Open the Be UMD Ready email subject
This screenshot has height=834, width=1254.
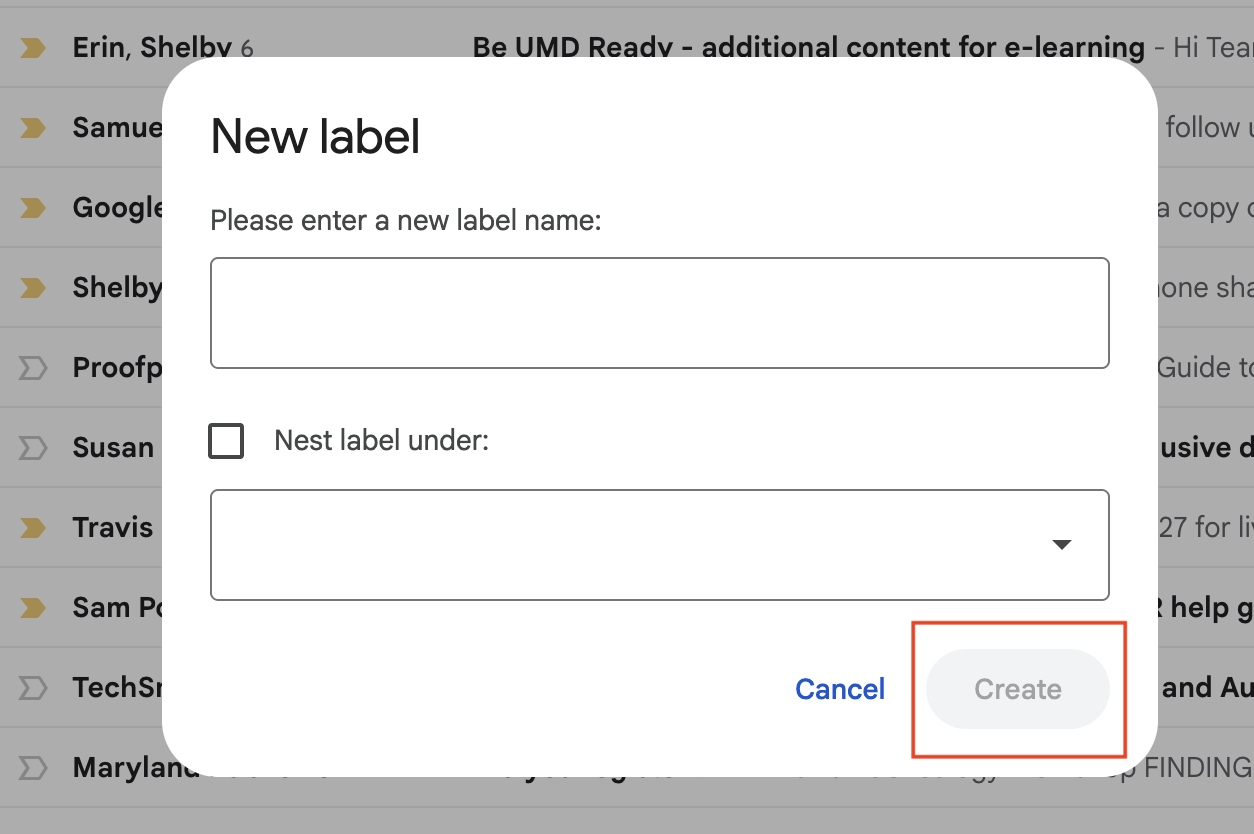pyautogui.click(x=809, y=47)
